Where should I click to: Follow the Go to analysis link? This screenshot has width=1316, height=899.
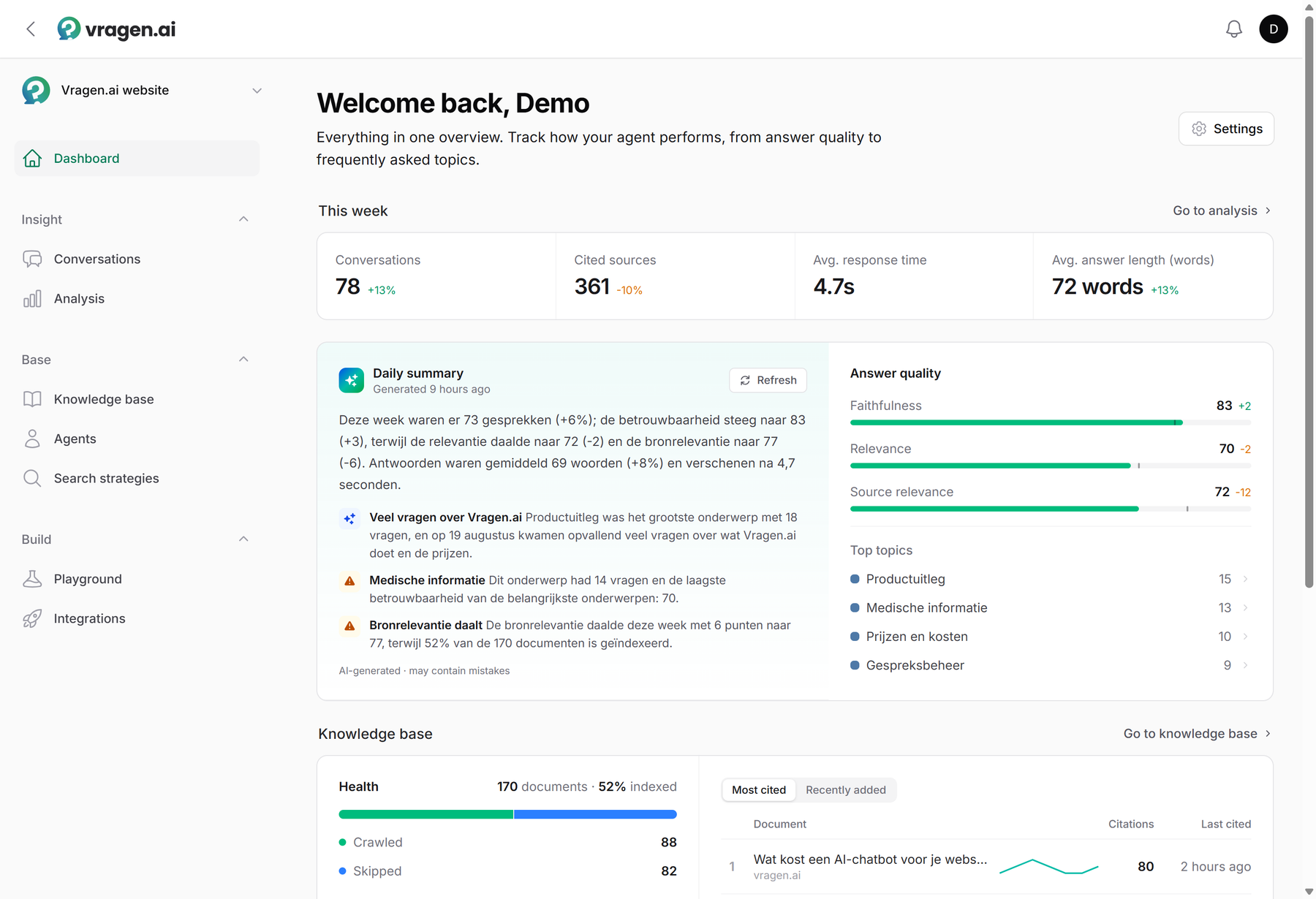(1222, 210)
